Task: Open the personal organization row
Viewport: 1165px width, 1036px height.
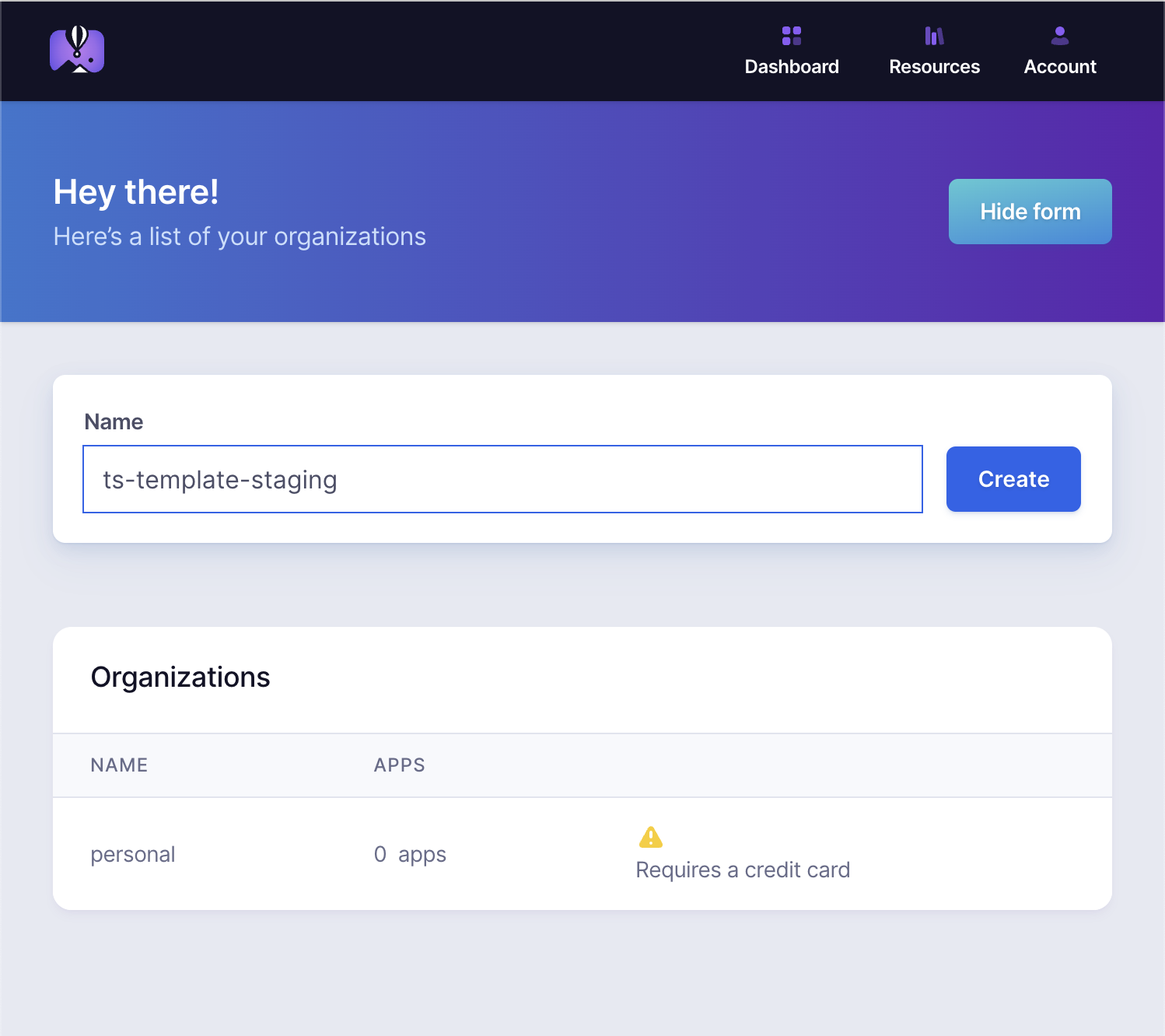Action: point(582,854)
